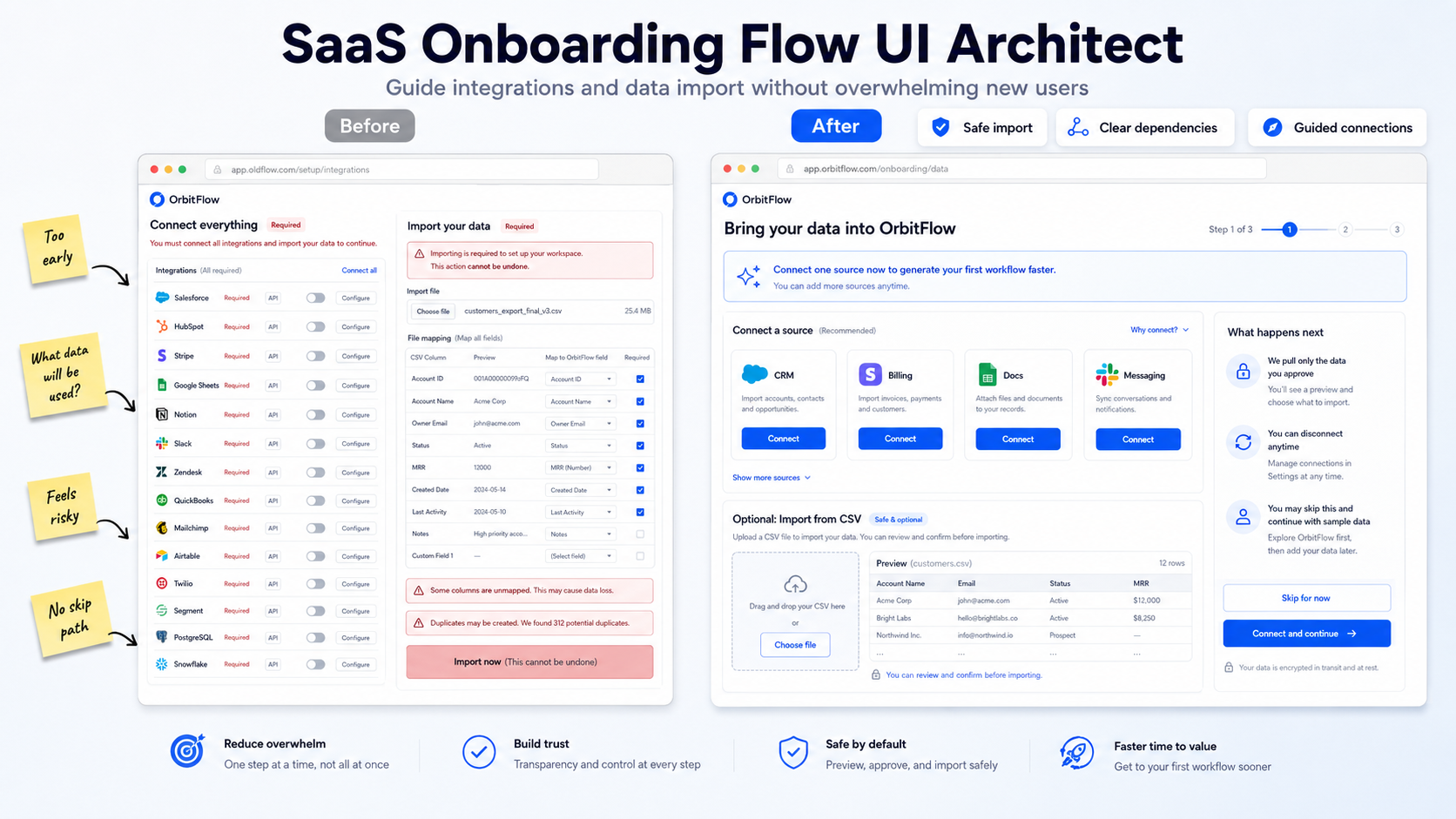Open the Created Date mapping dropdown
Image resolution: width=1456 pixels, height=819 pixels.
pos(580,489)
